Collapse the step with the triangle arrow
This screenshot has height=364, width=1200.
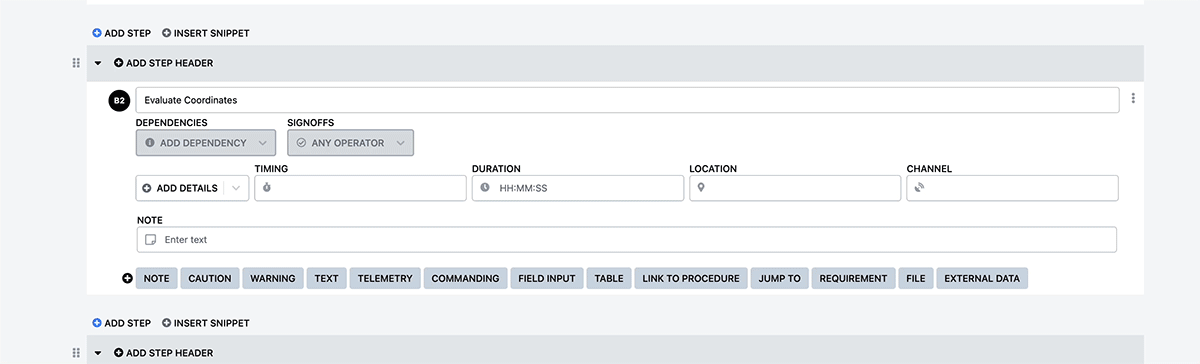click(x=98, y=63)
